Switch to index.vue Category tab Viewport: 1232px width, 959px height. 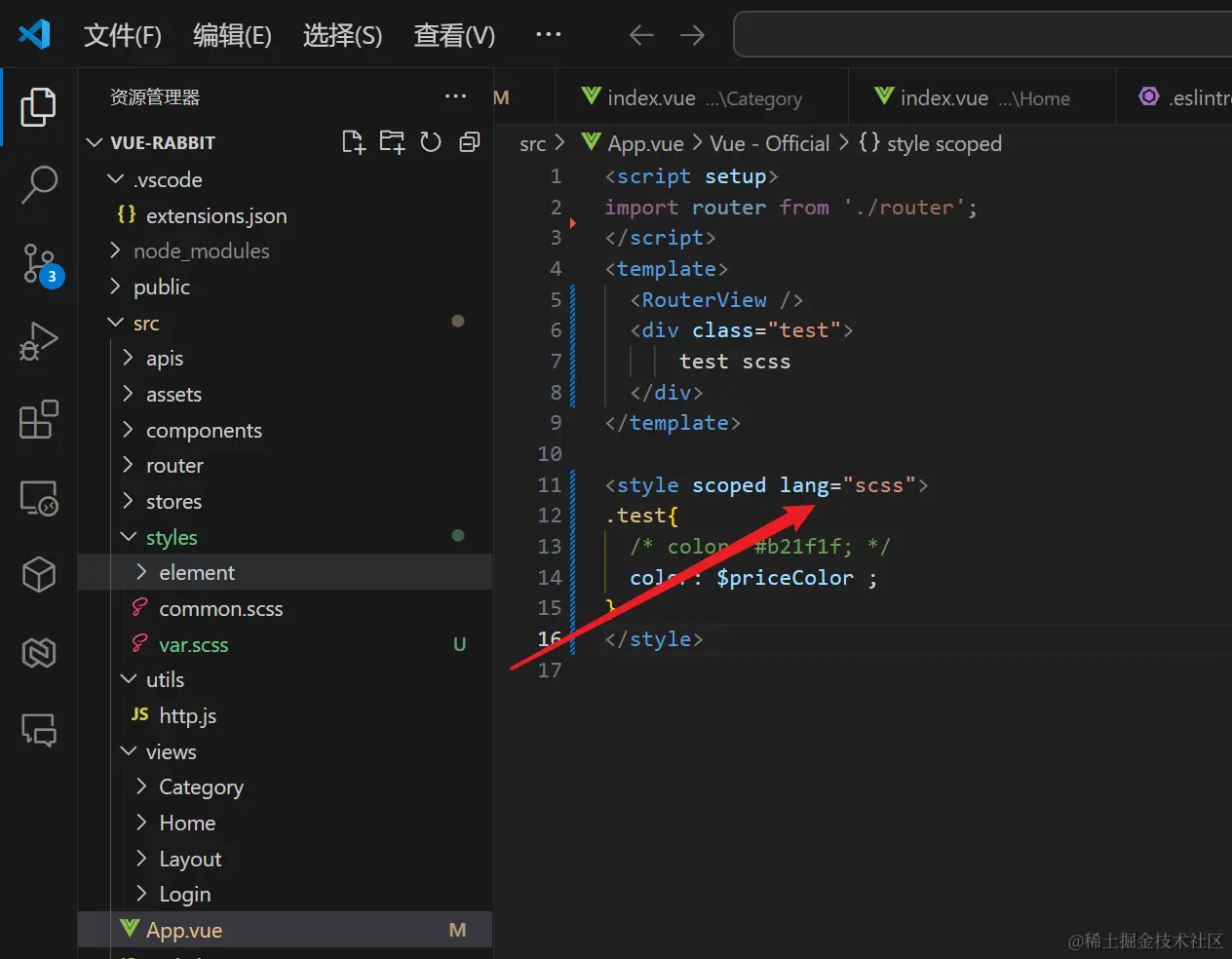pyautogui.click(x=702, y=97)
